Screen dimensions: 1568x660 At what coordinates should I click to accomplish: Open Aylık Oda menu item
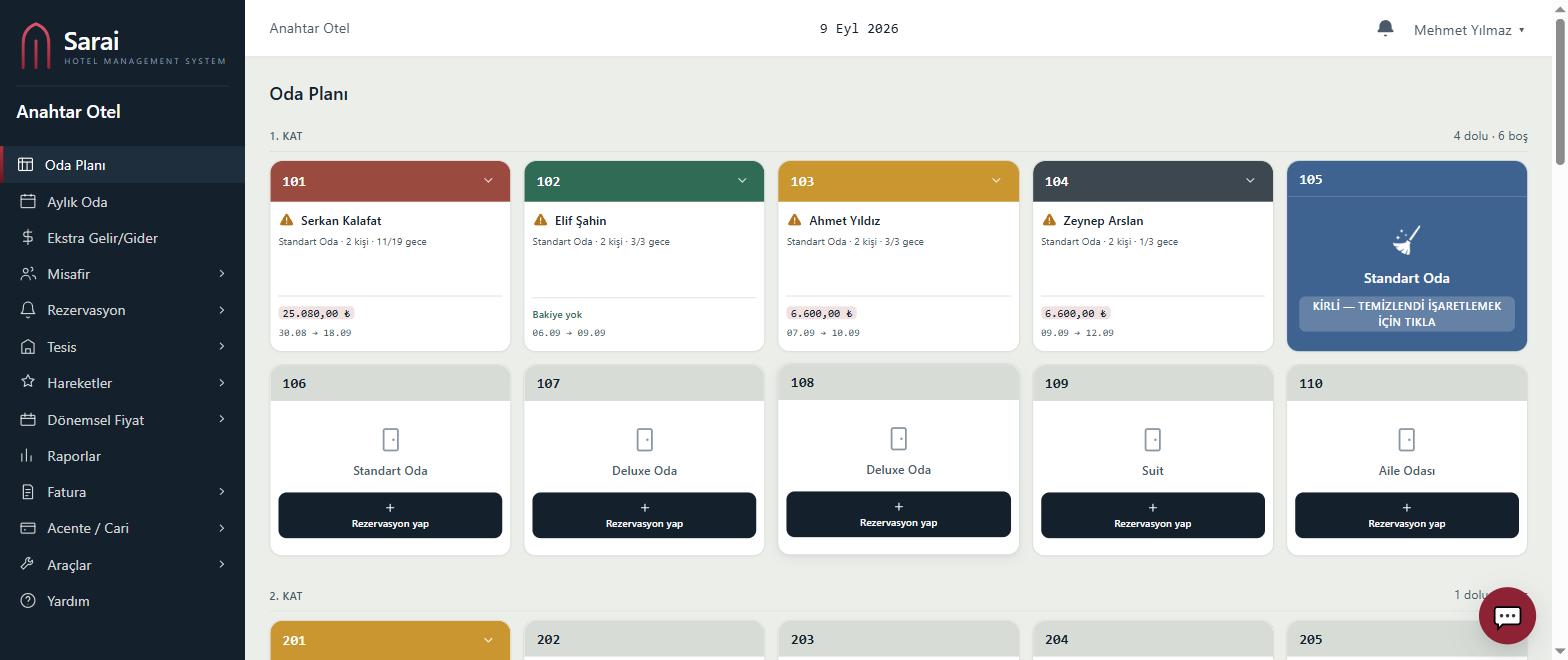click(x=122, y=201)
